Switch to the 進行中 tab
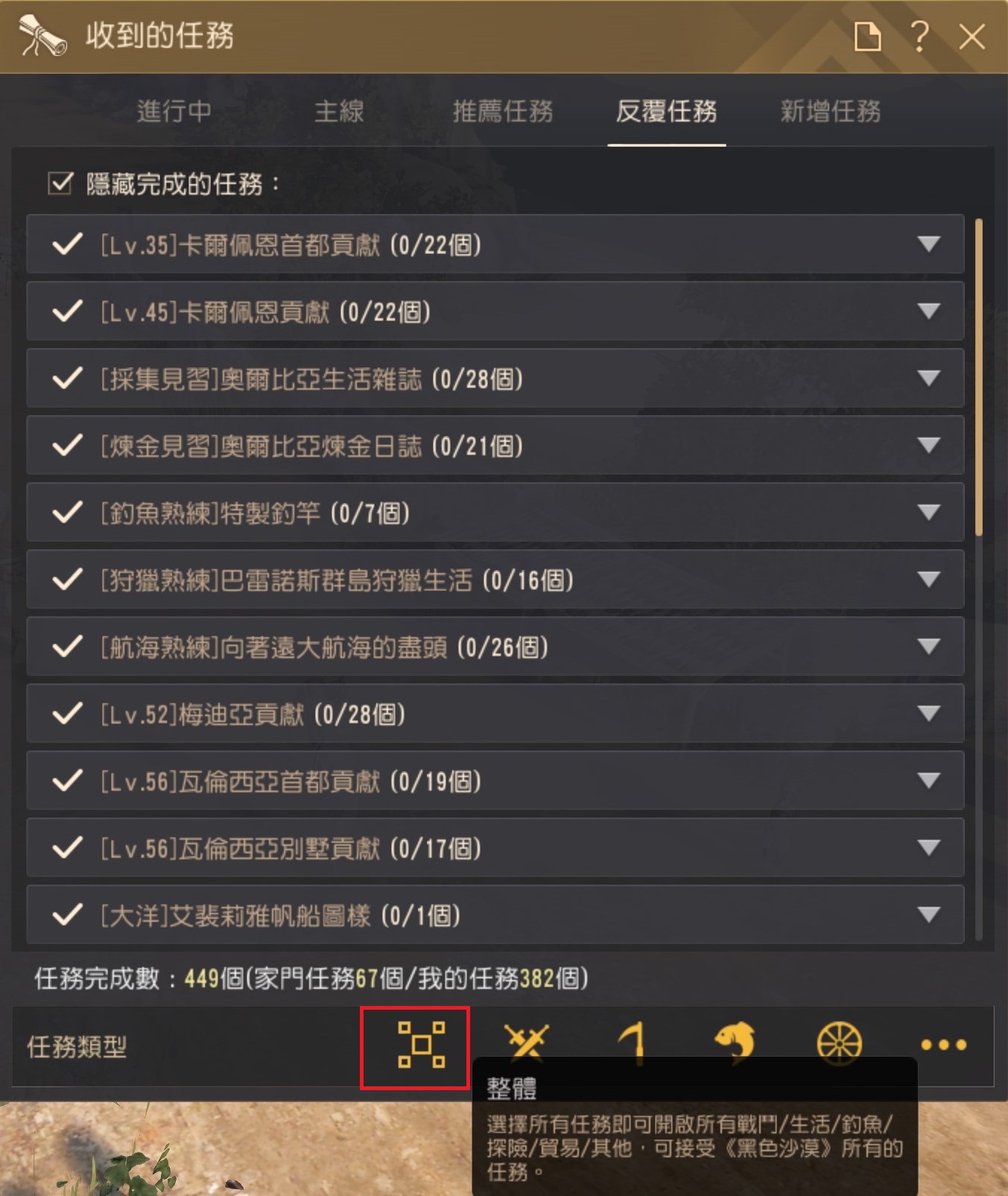 tap(174, 112)
